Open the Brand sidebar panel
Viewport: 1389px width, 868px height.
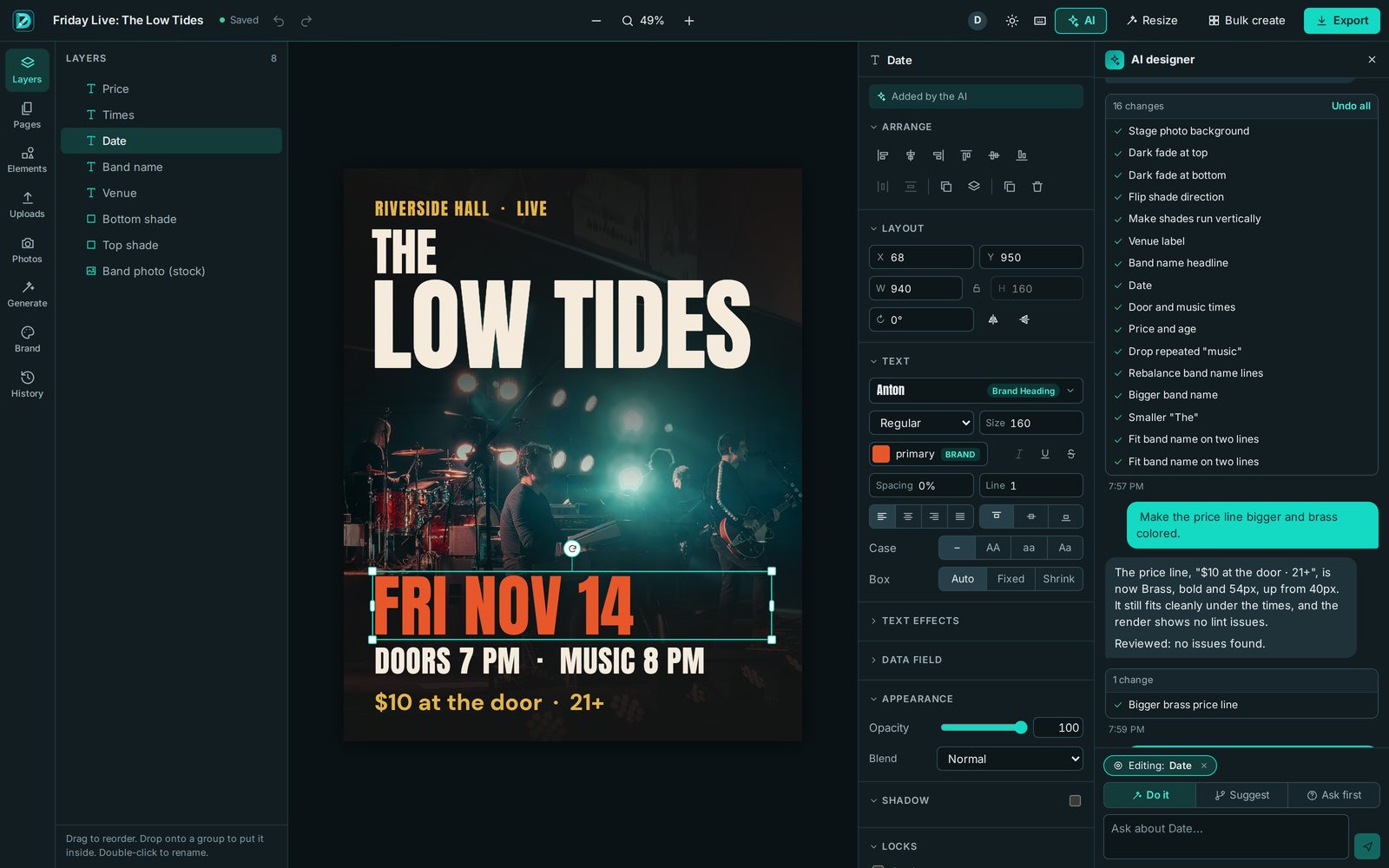coord(27,339)
